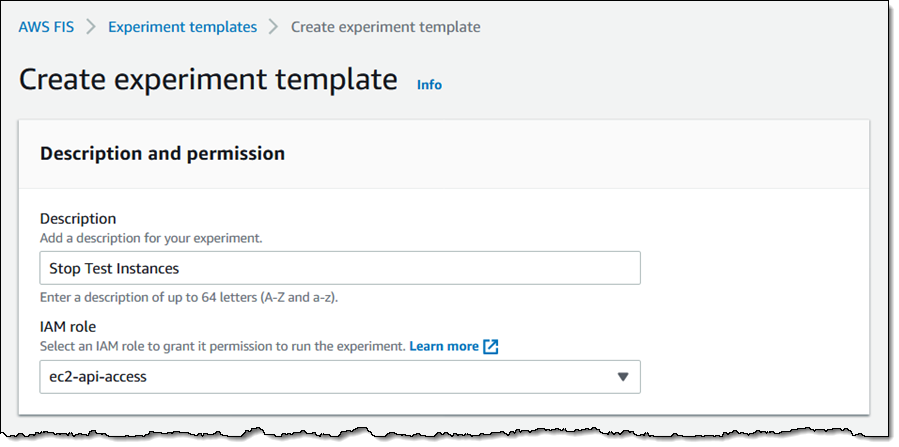Open the AWS FIS breadcrumb link
The image size is (899, 447).
tap(46, 27)
